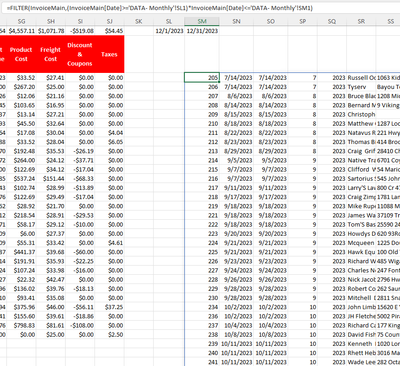
Task: Select the total cell -$519.08
Action: tap(80, 31)
